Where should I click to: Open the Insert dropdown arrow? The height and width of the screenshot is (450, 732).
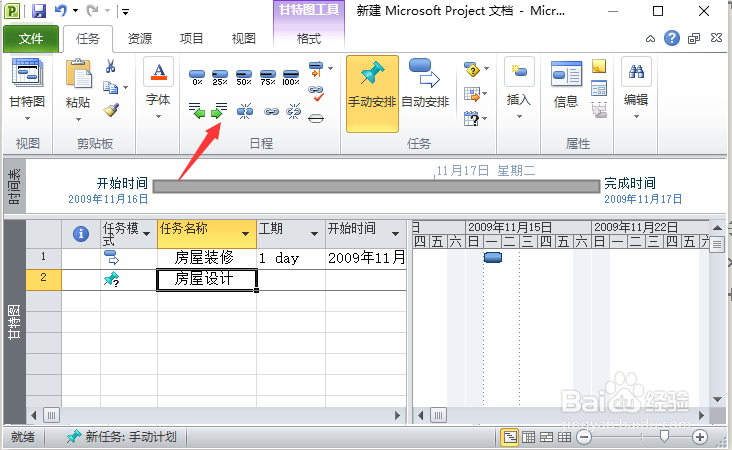pos(520,117)
